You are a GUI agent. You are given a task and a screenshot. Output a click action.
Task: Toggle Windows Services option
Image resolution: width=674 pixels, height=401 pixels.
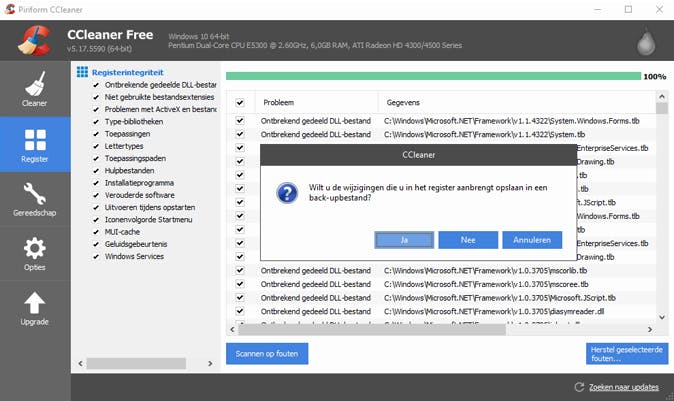[96, 256]
